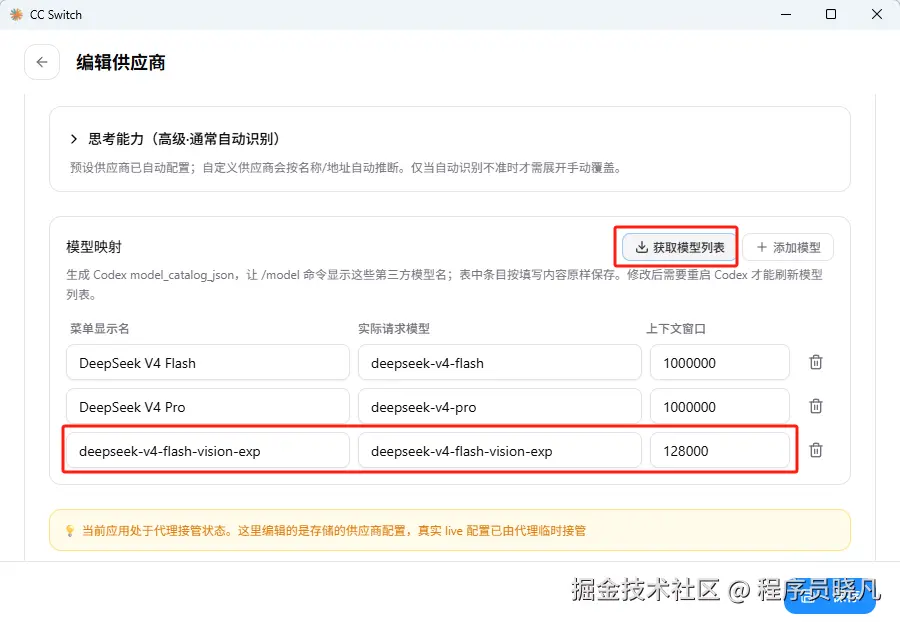
Task: Expand the 思考能力 section chevron
Action: click(73, 139)
